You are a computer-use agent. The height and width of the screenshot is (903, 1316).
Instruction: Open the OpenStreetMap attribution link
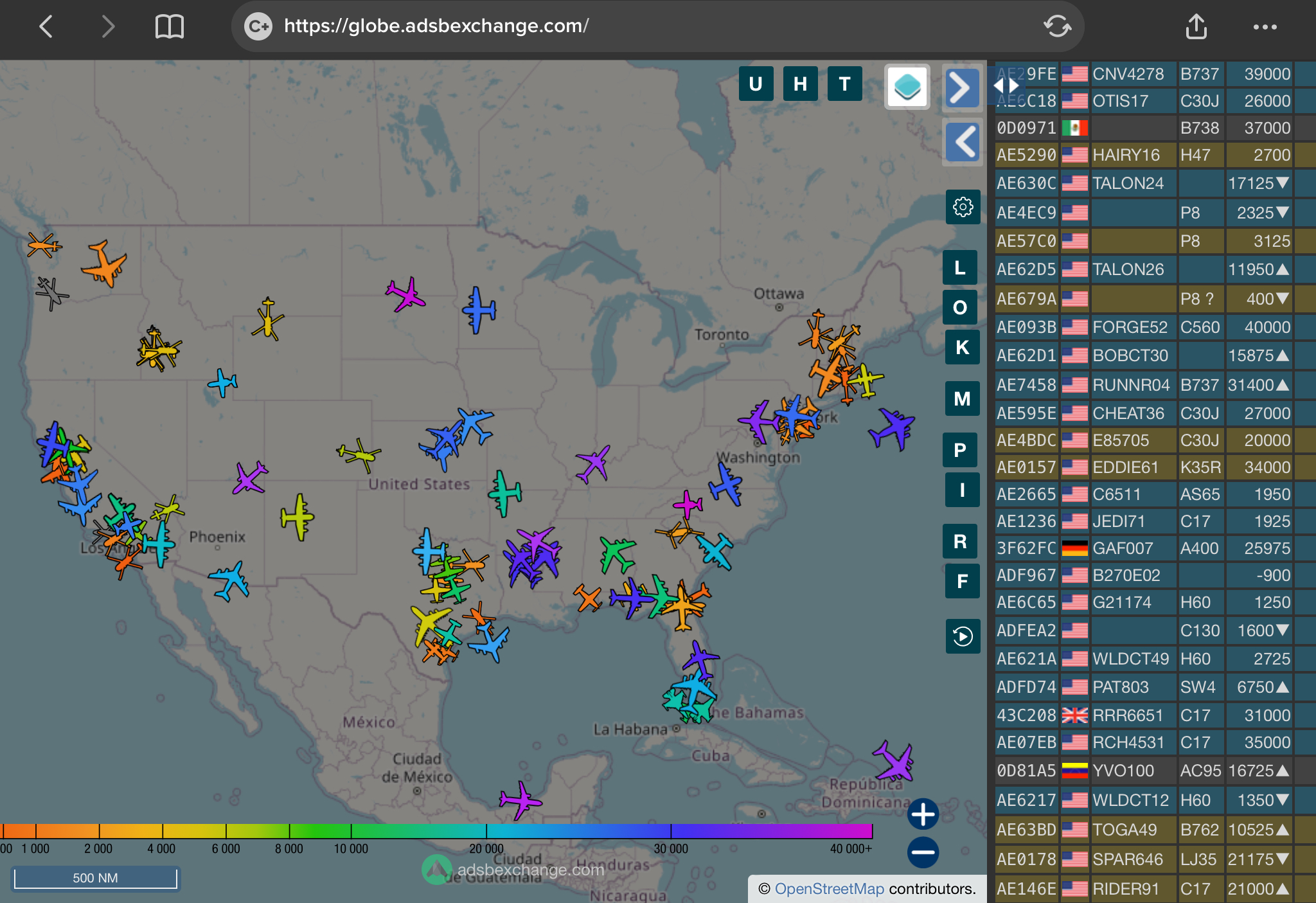[829, 889]
